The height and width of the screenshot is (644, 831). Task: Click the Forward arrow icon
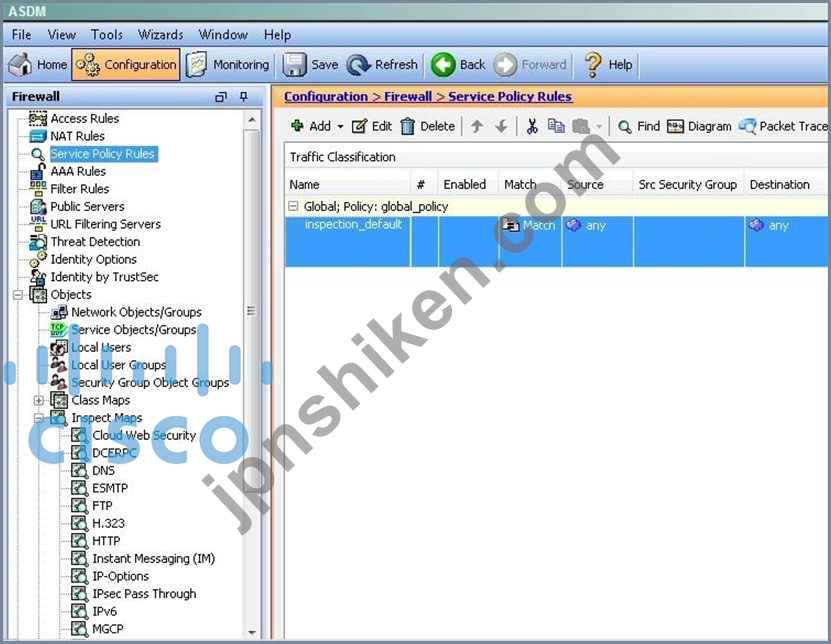coord(505,65)
